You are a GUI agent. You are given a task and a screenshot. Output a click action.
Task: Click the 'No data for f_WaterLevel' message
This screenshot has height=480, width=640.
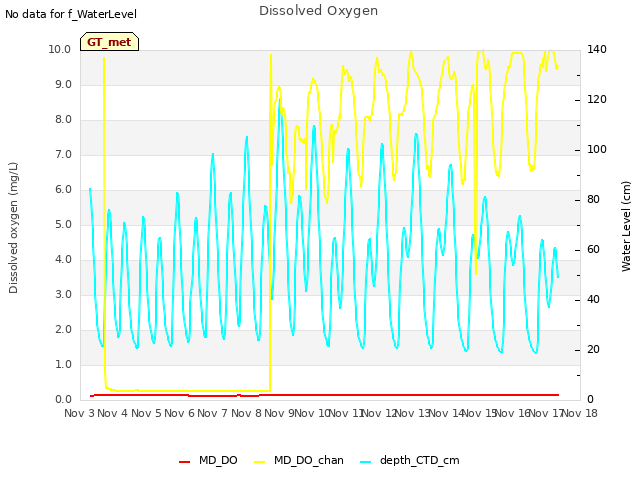[x=71, y=14]
